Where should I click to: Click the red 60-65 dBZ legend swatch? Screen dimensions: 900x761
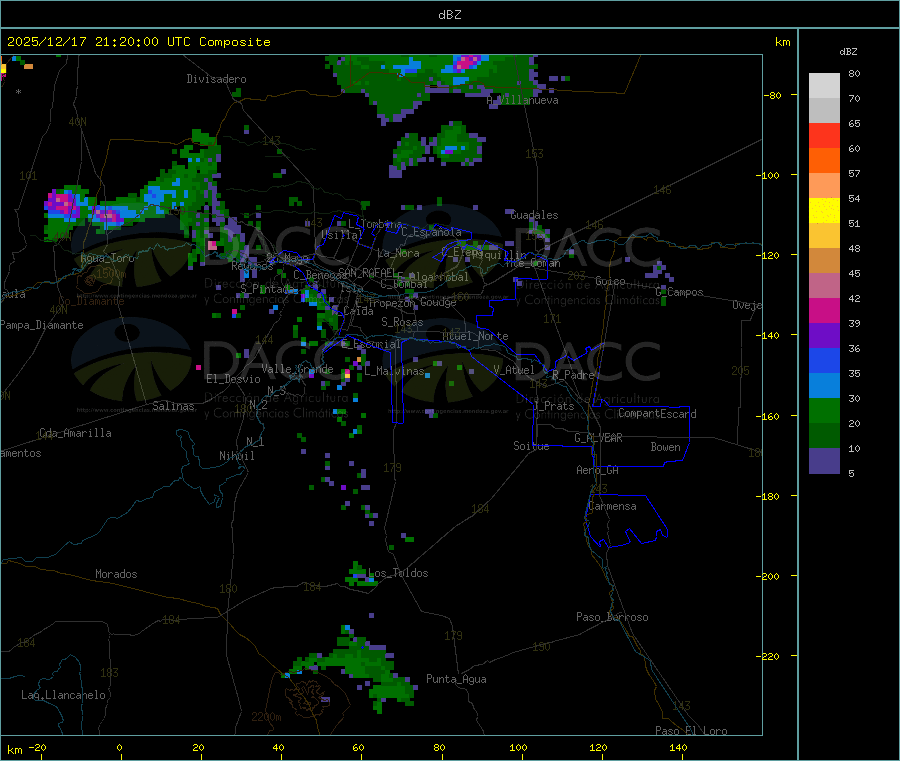point(824,135)
